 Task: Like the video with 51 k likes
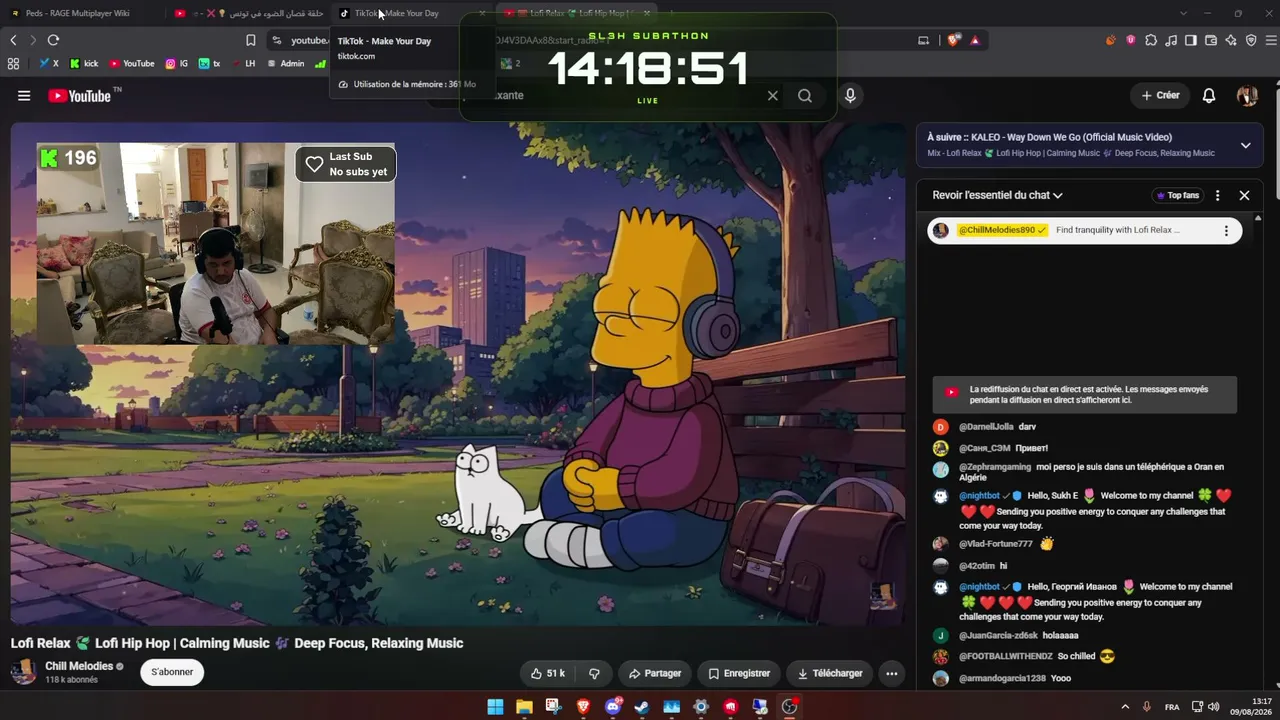[547, 673]
